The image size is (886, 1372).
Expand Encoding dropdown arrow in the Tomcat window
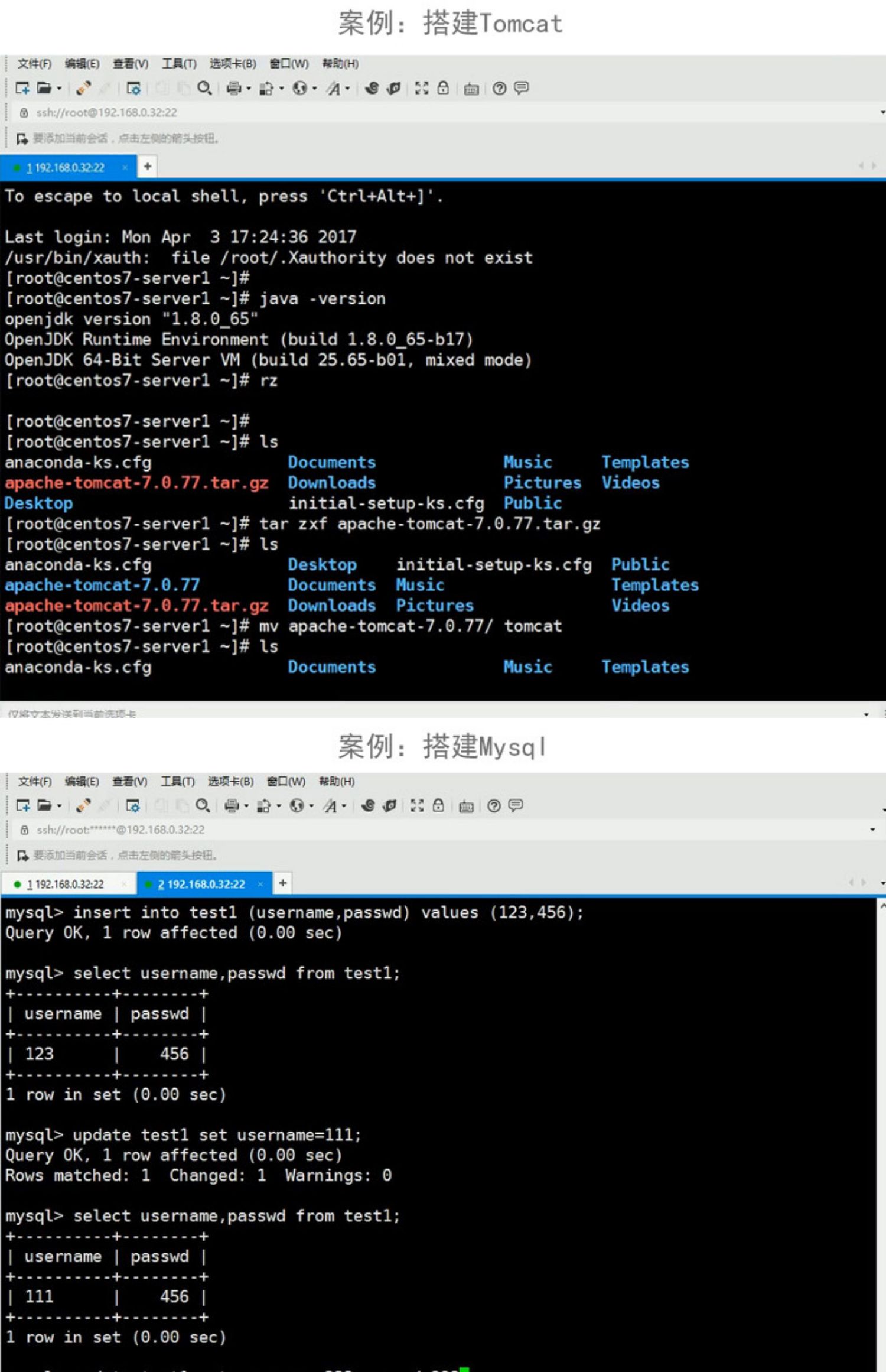[314, 89]
